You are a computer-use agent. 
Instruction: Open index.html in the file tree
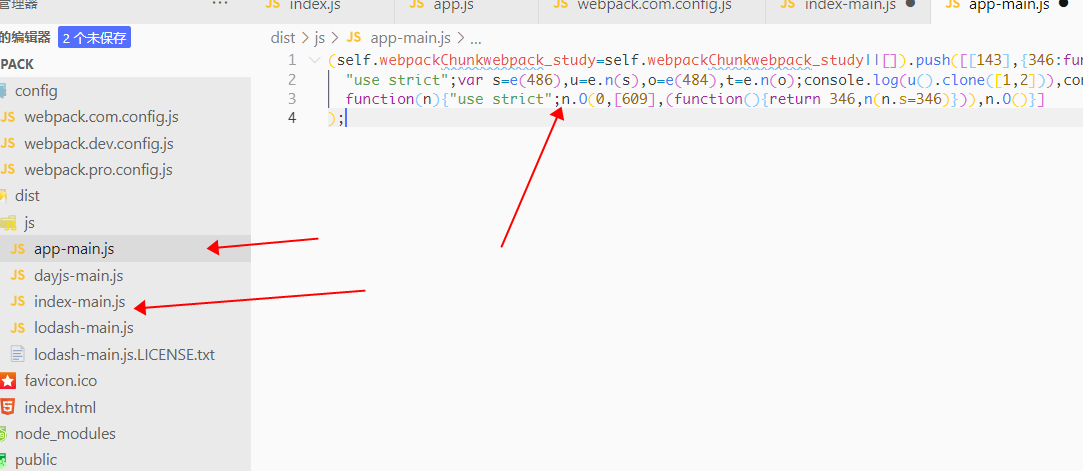125,407
